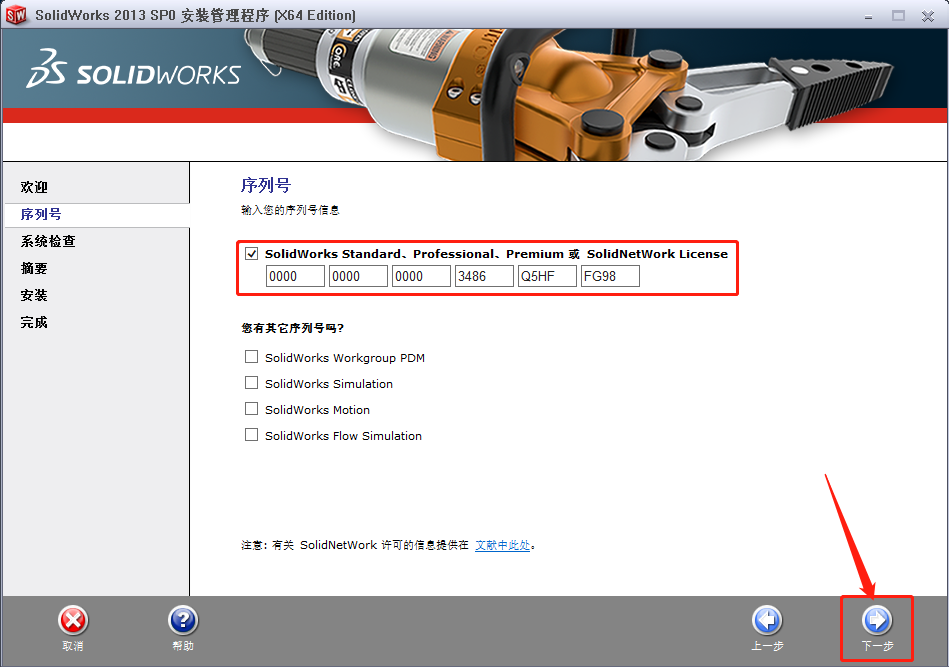Screen dimensions: 949x667
Task: Go back with the 上一步 arrow icon
Action: 767,620
